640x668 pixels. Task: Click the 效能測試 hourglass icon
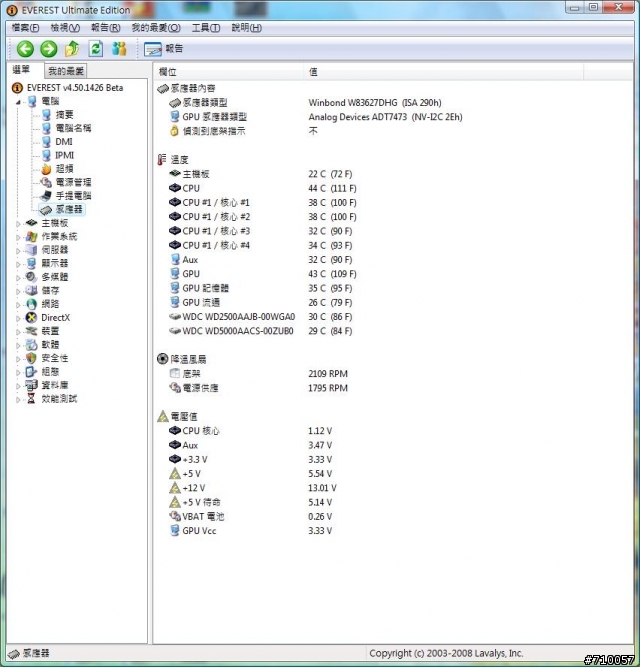pyautogui.click(x=32, y=399)
